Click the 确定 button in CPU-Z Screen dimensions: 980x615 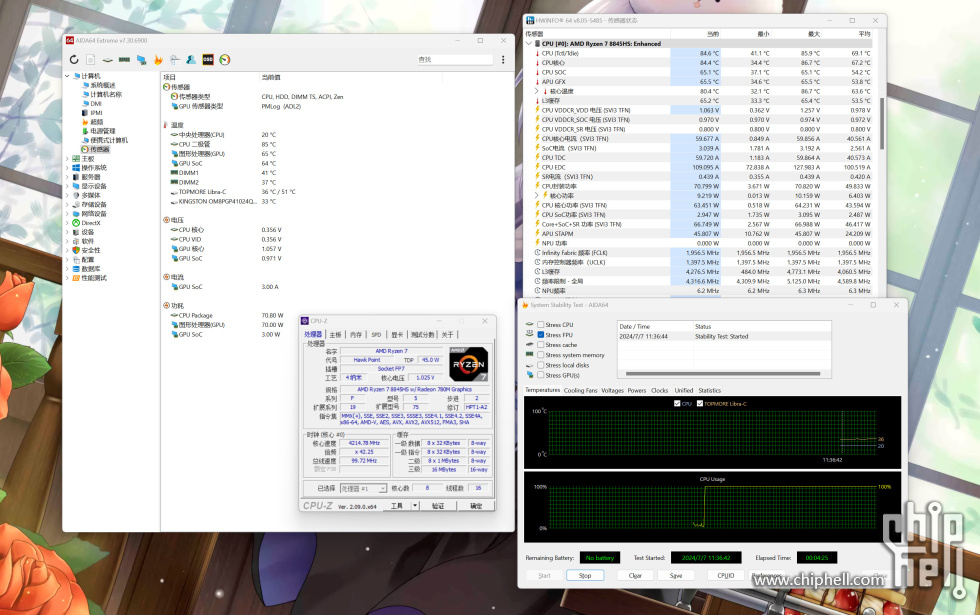coord(476,506)
